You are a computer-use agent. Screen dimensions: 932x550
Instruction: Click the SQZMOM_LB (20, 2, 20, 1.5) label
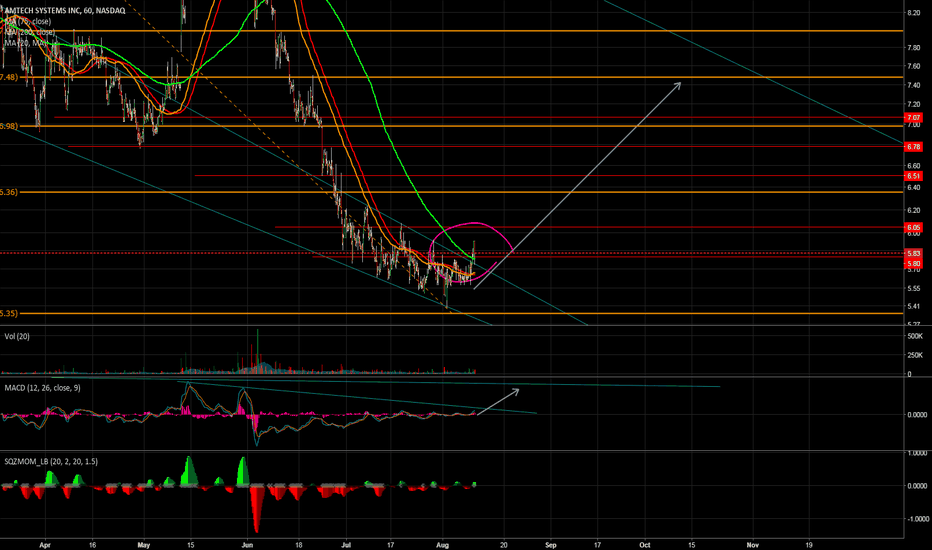pos(51,461)
